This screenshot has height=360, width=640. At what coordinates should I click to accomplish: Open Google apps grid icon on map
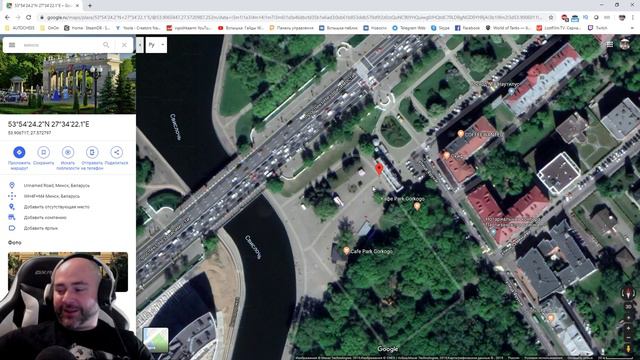click(x=609, y=44)
